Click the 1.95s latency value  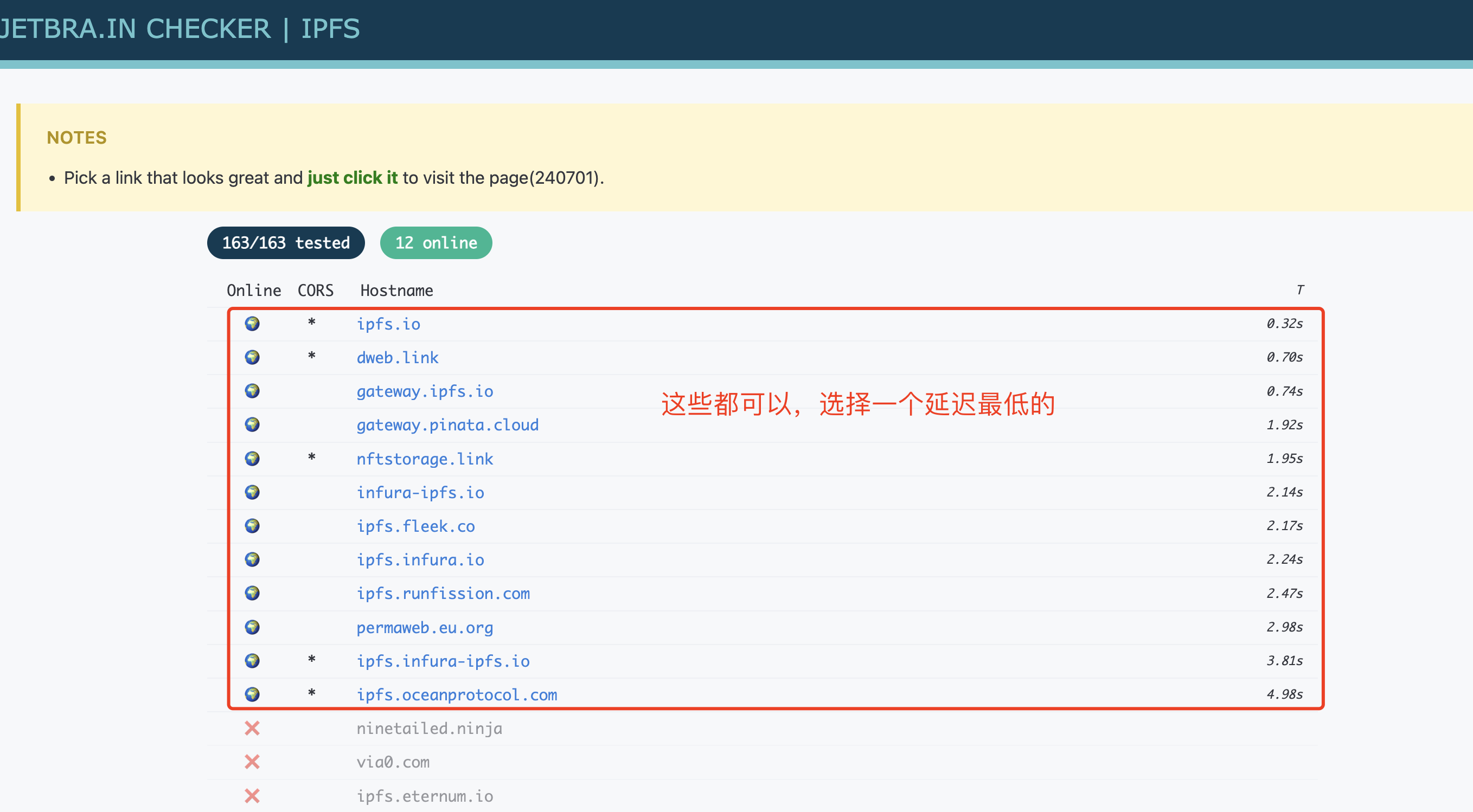tap(1284, 458)
